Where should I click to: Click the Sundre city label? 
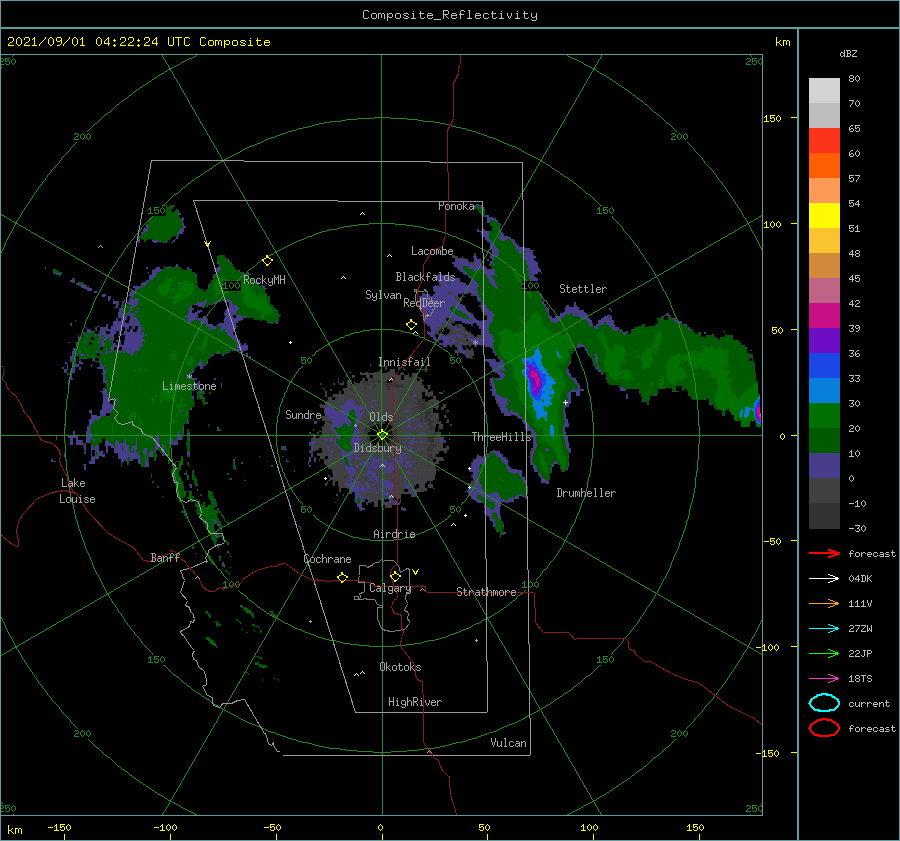tap(303, 414)
